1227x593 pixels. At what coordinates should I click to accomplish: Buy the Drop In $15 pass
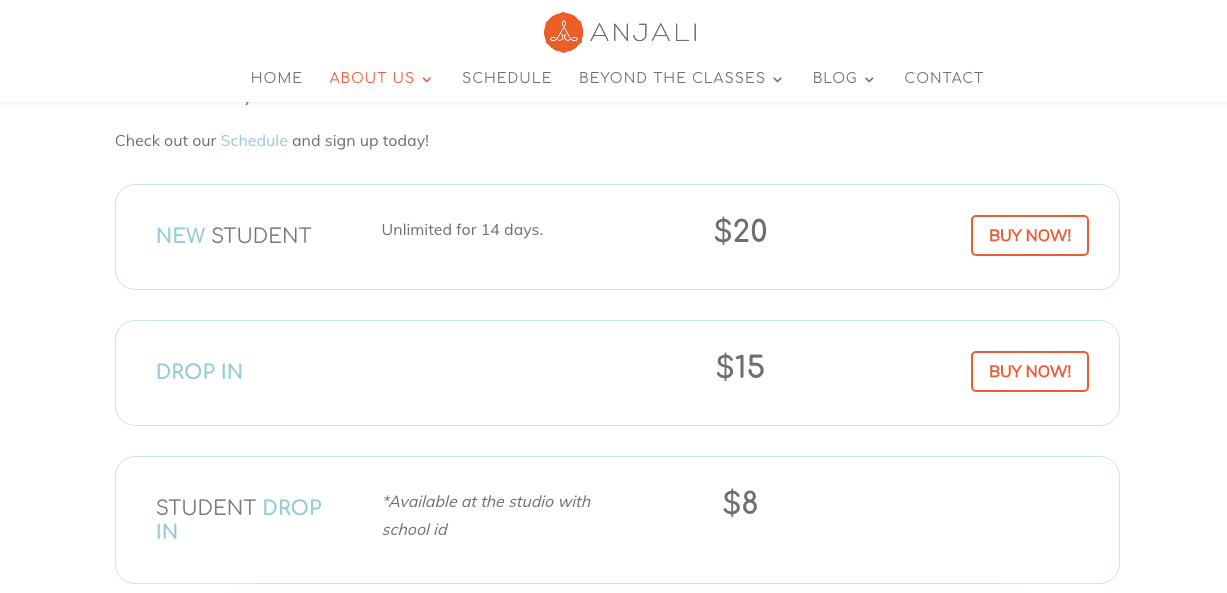pos(1030,371)
